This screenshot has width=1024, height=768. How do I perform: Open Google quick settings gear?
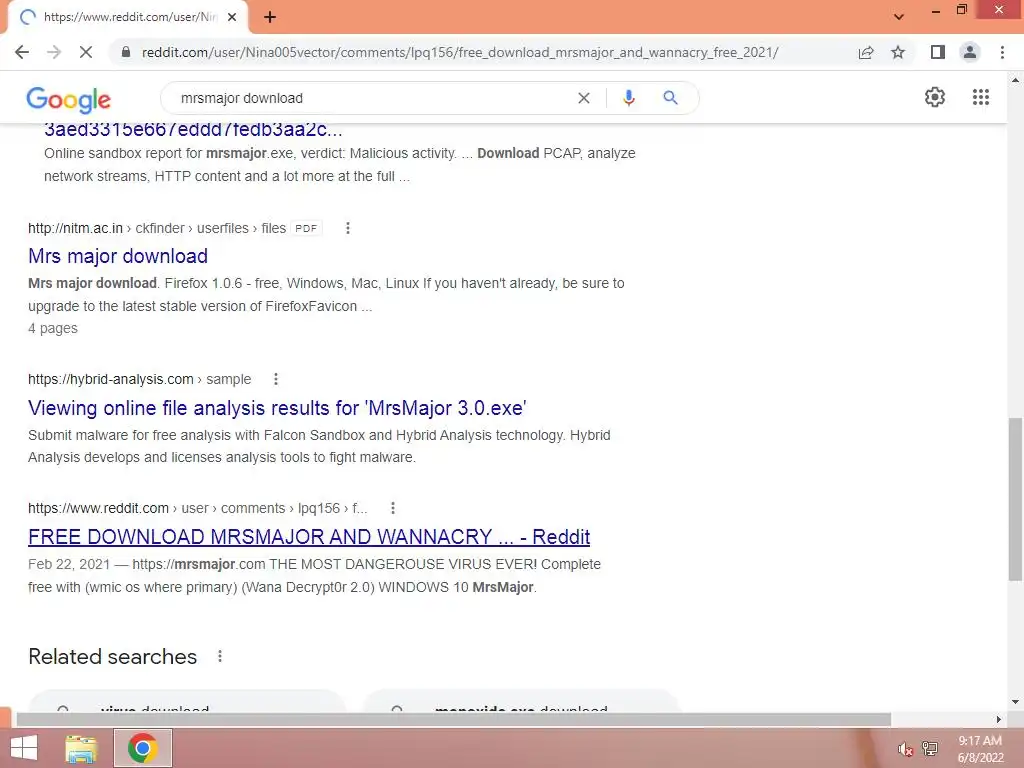935,97
